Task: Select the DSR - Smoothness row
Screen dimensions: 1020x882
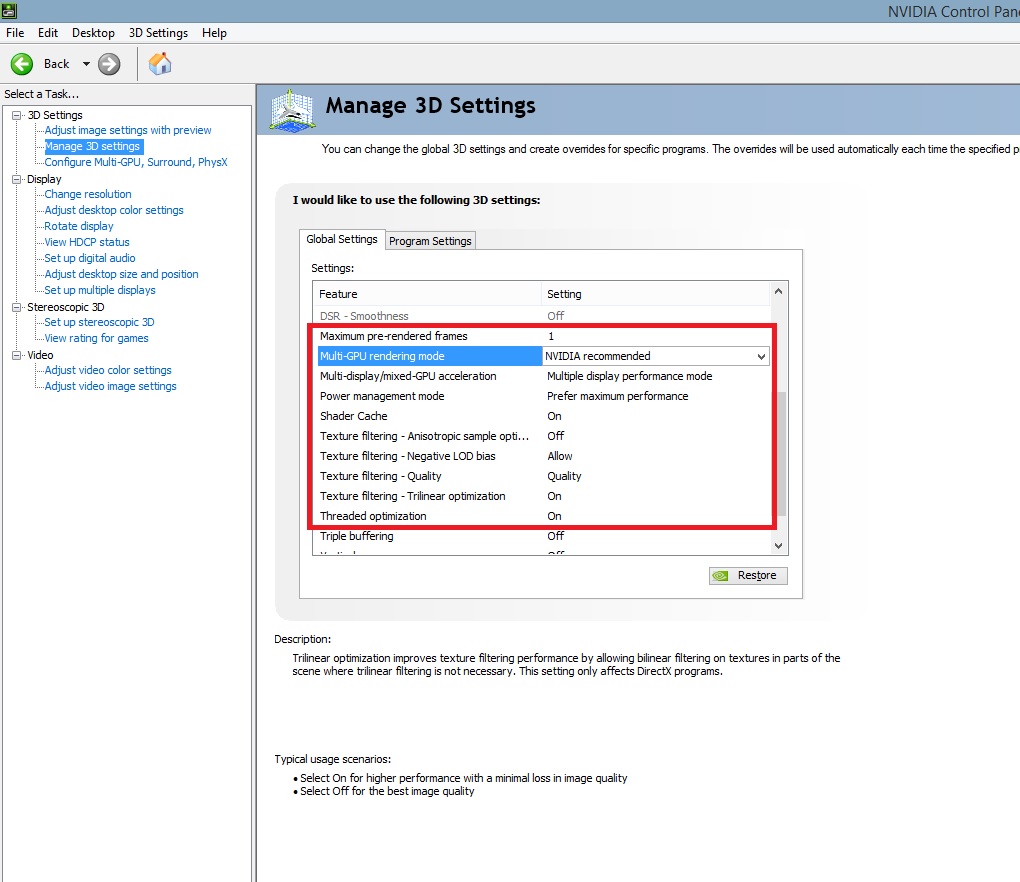Action: point(542,316)
